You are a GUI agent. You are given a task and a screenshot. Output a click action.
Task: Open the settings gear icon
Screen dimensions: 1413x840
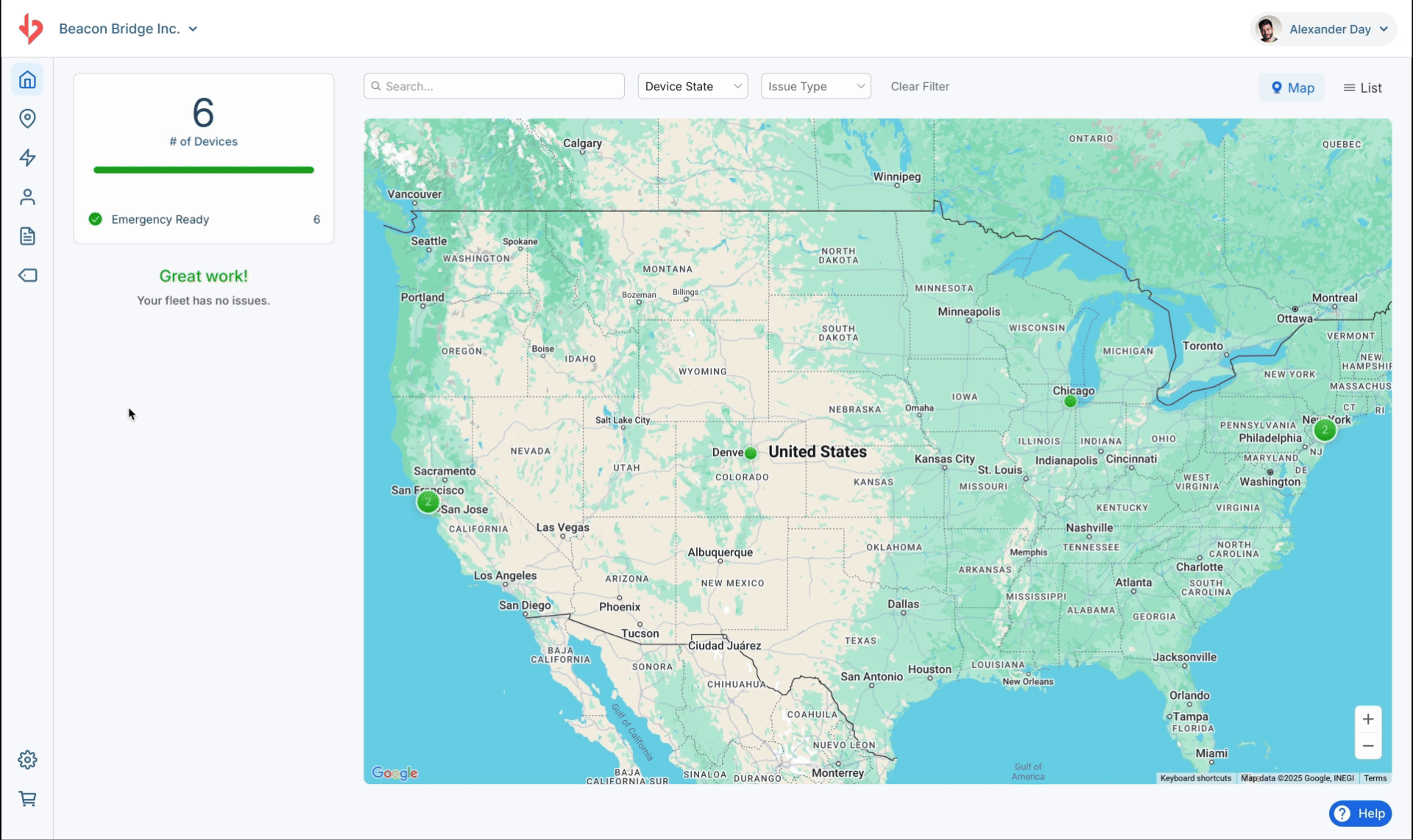click(27, 760)
